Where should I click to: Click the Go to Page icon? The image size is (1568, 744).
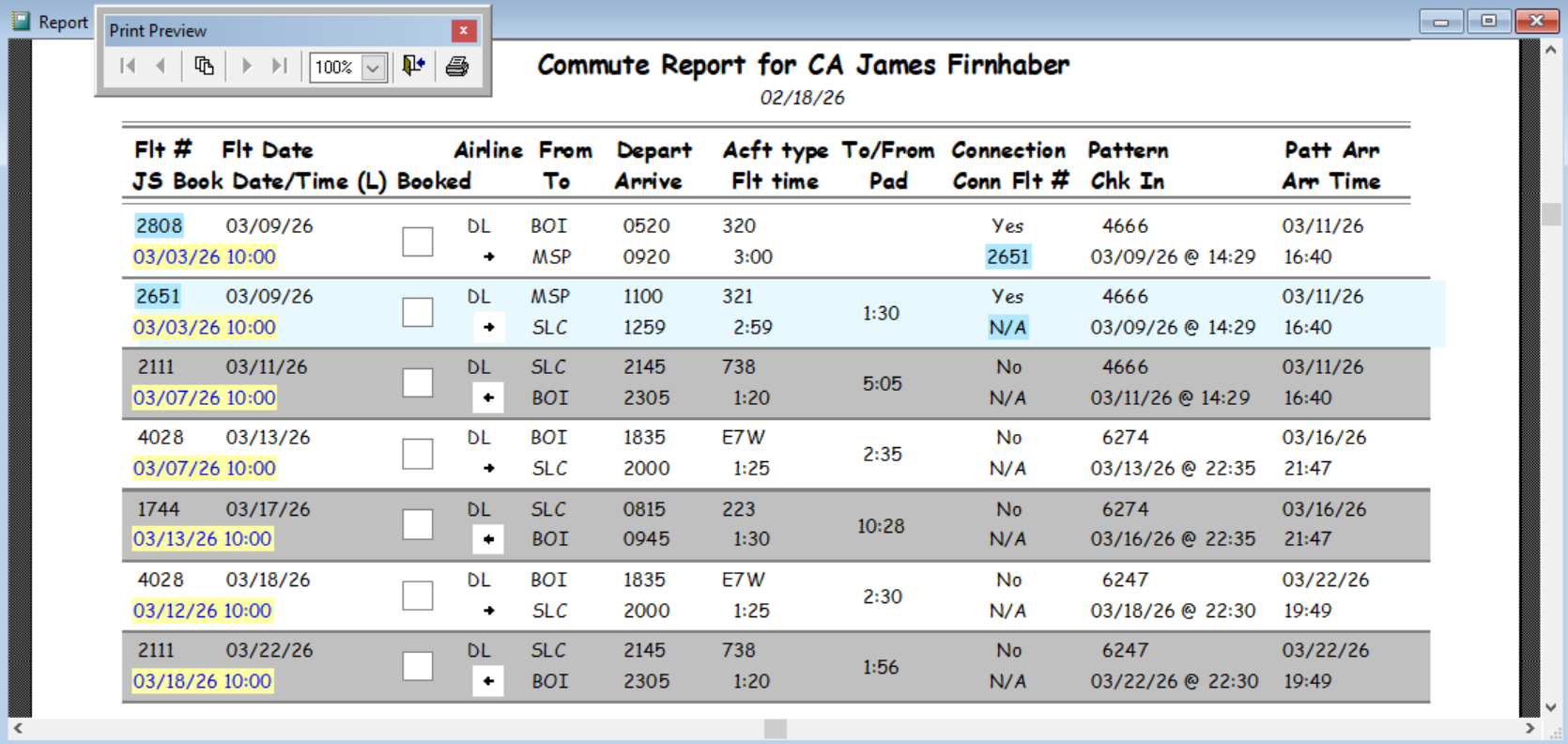click(204, 66)
